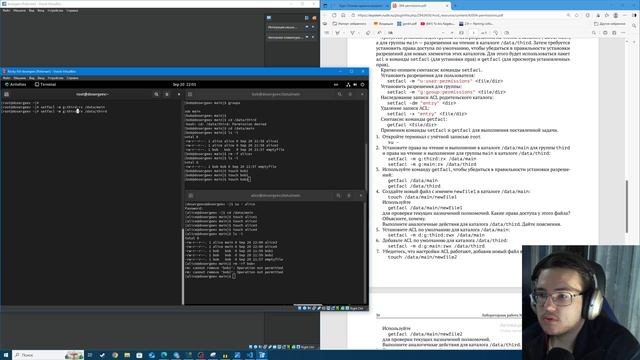Open hamburger menu in root terminal header
The height and width of the screenshot is (360, 640).
[167, 94]
